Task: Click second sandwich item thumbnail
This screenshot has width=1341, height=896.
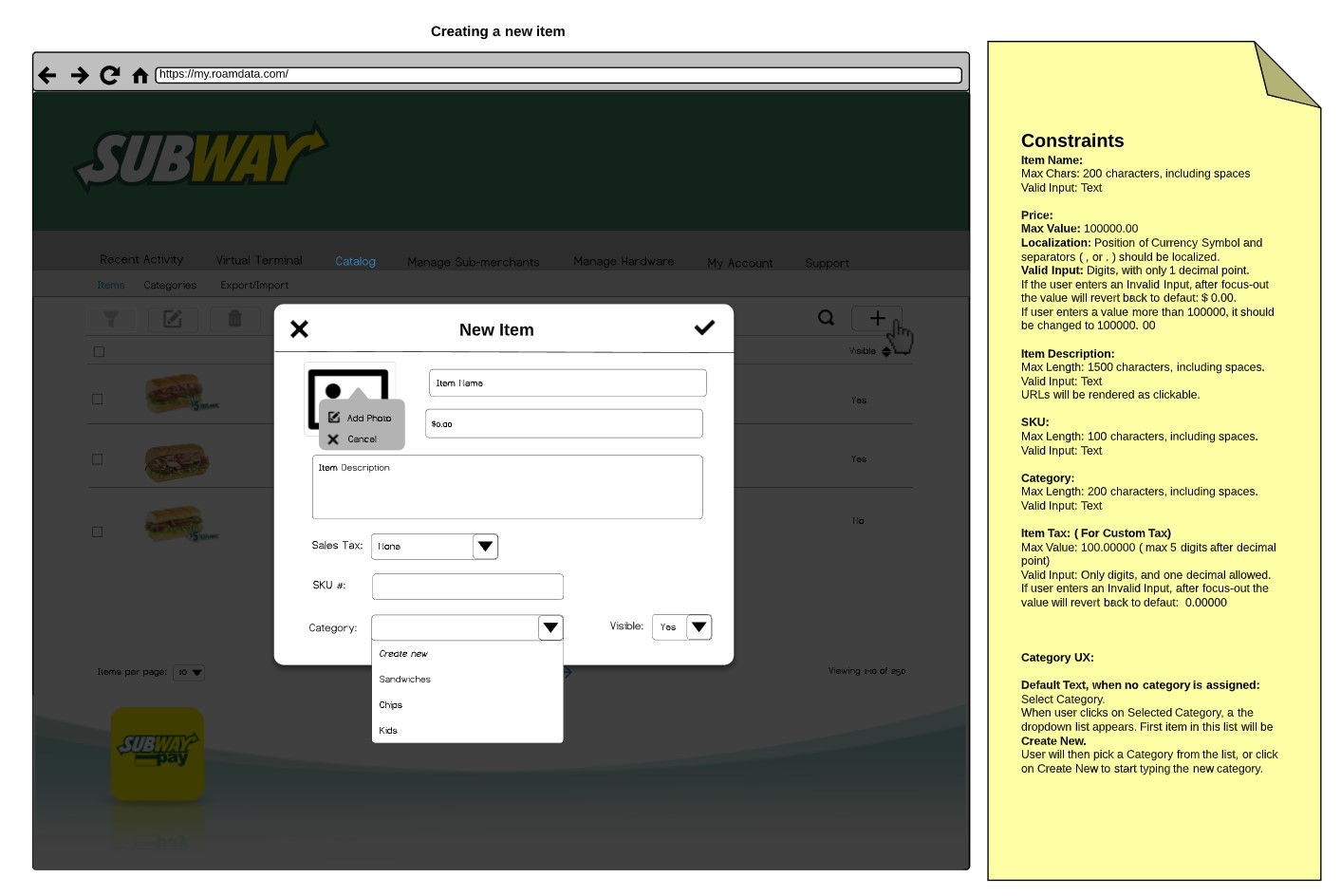Action: point(177,462)
